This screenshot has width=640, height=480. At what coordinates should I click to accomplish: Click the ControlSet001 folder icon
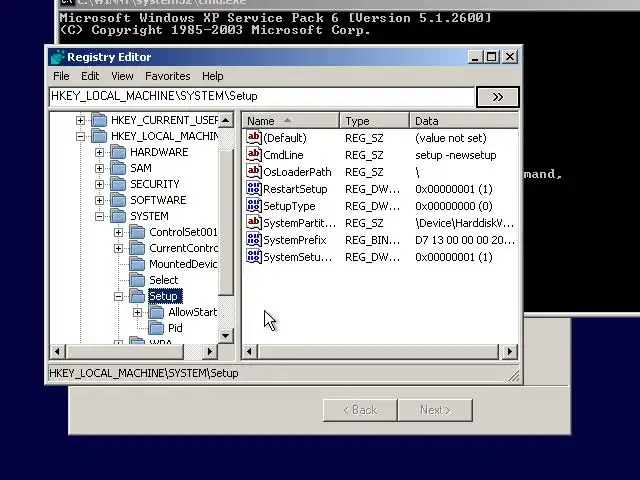138,232
